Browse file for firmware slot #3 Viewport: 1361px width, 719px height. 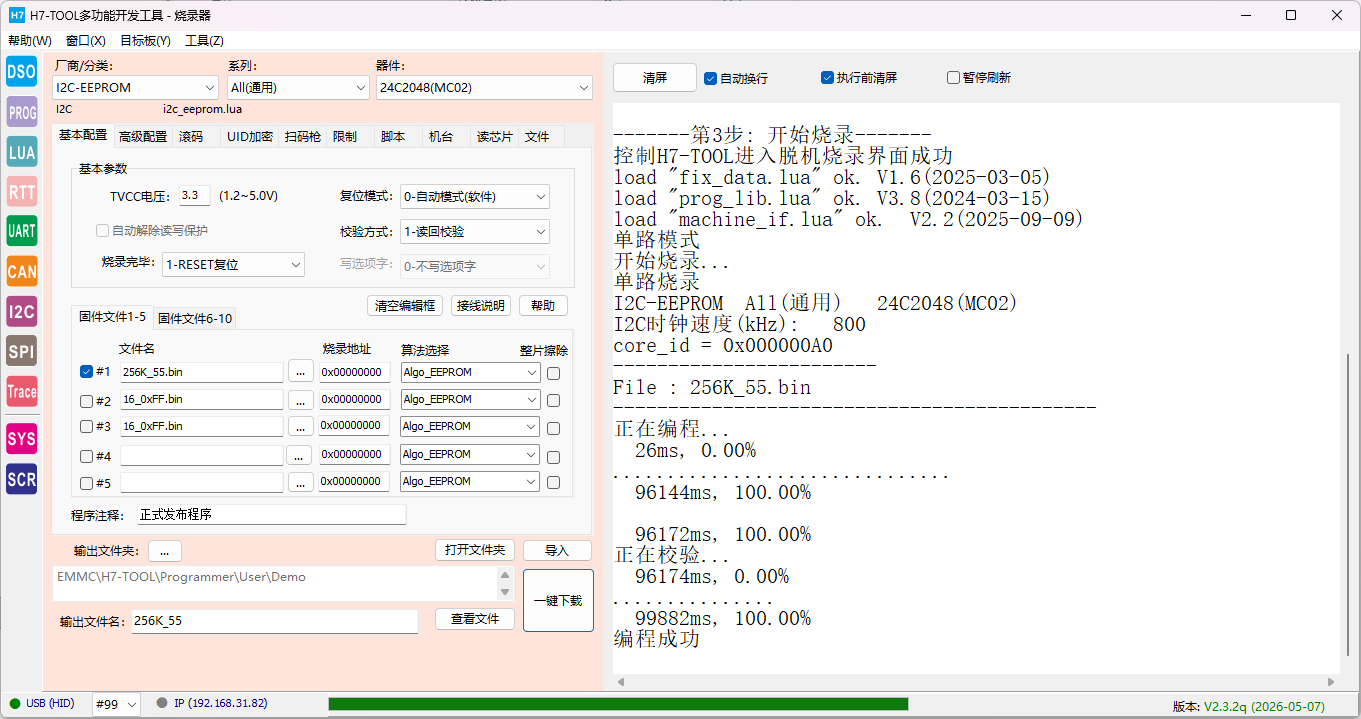(300, 426)
